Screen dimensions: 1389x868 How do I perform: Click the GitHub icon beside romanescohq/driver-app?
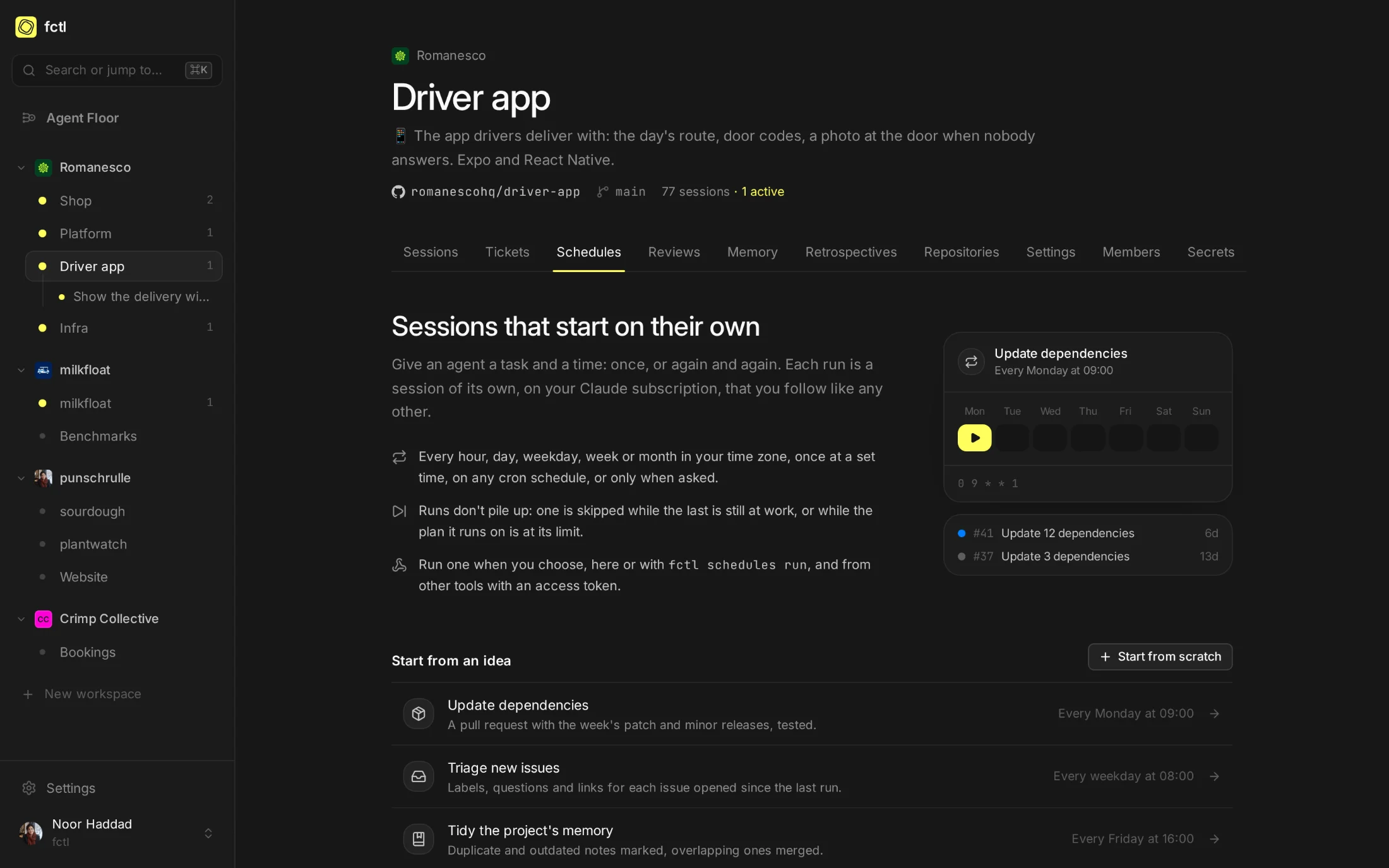coord(398,191)
